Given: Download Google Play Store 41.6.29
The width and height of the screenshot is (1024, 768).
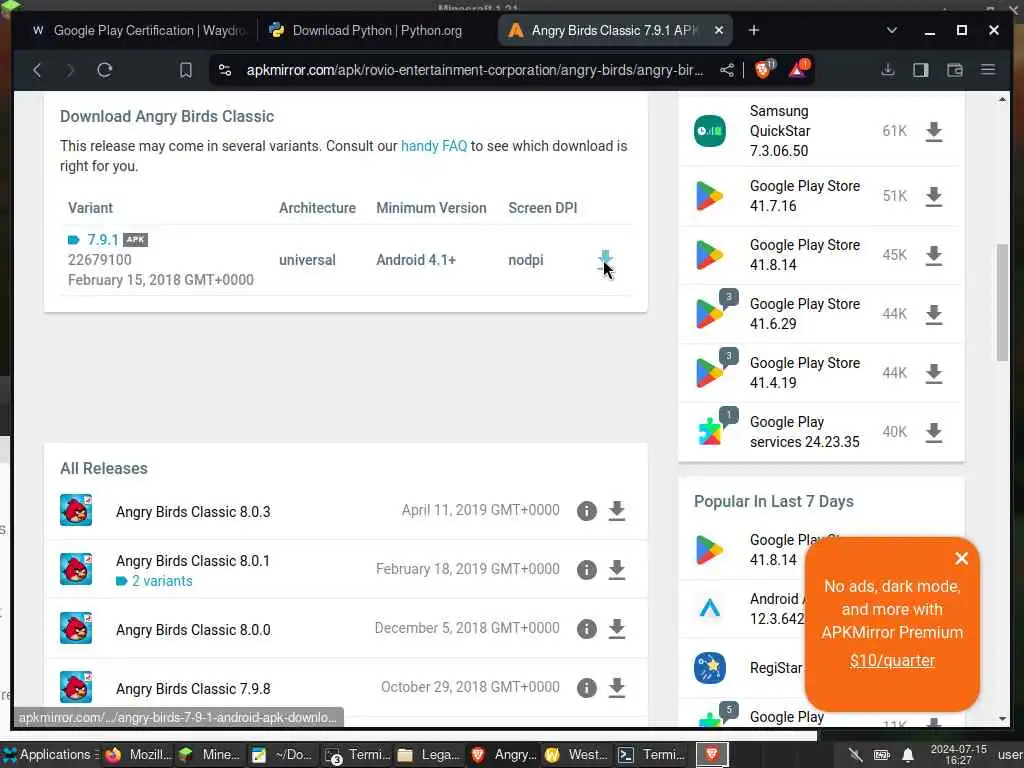Looking at the screenshot, I should pos(934,314).
